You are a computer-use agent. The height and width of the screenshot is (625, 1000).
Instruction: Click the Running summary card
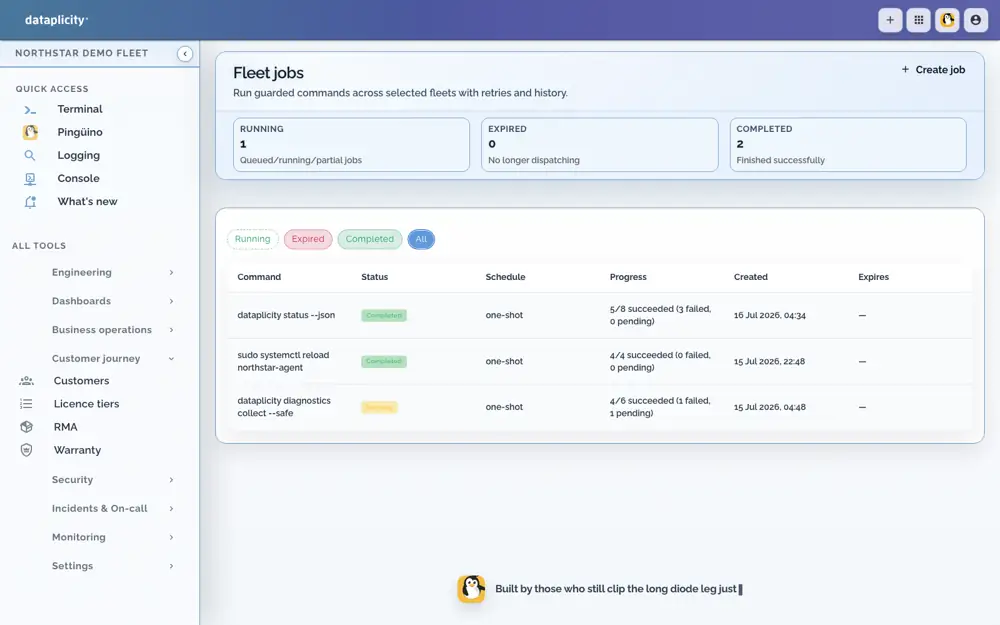pos(351,144)
